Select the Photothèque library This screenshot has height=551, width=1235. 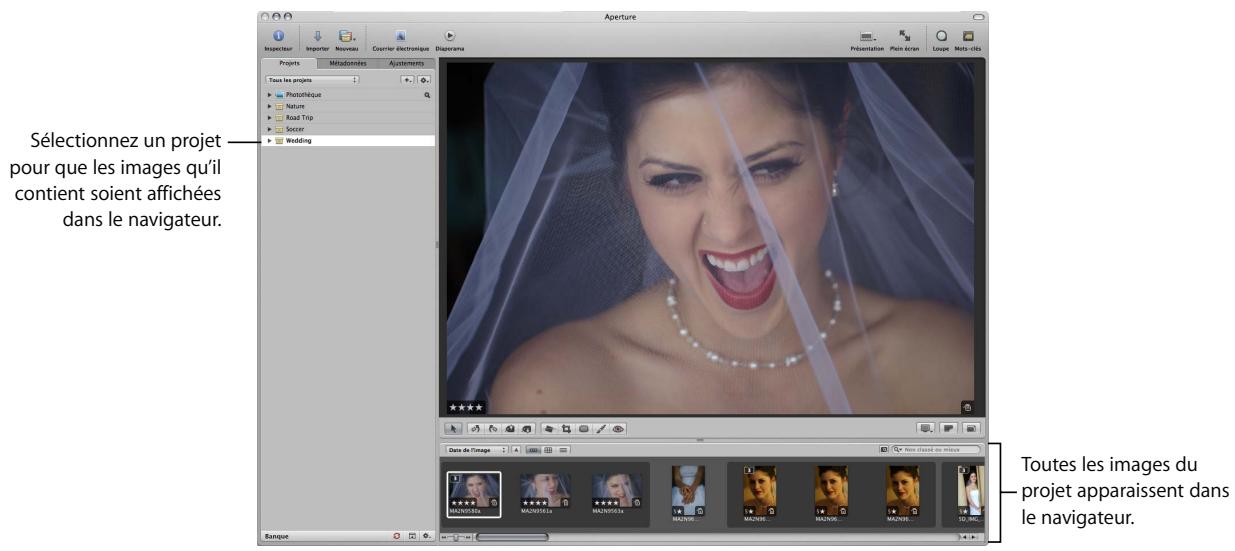(x=347, y=95)
